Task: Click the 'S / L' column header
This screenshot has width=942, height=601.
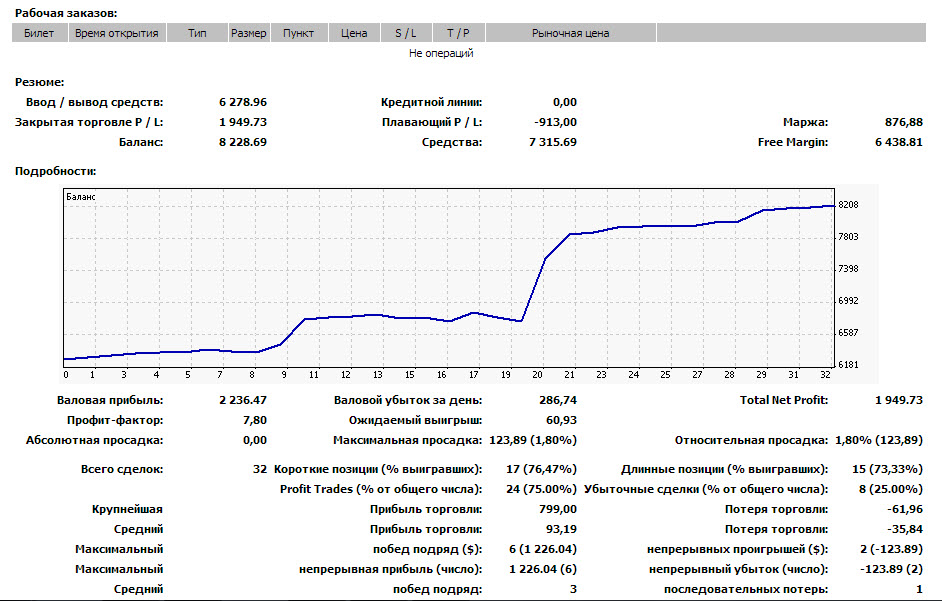Action: pos(406,33)
